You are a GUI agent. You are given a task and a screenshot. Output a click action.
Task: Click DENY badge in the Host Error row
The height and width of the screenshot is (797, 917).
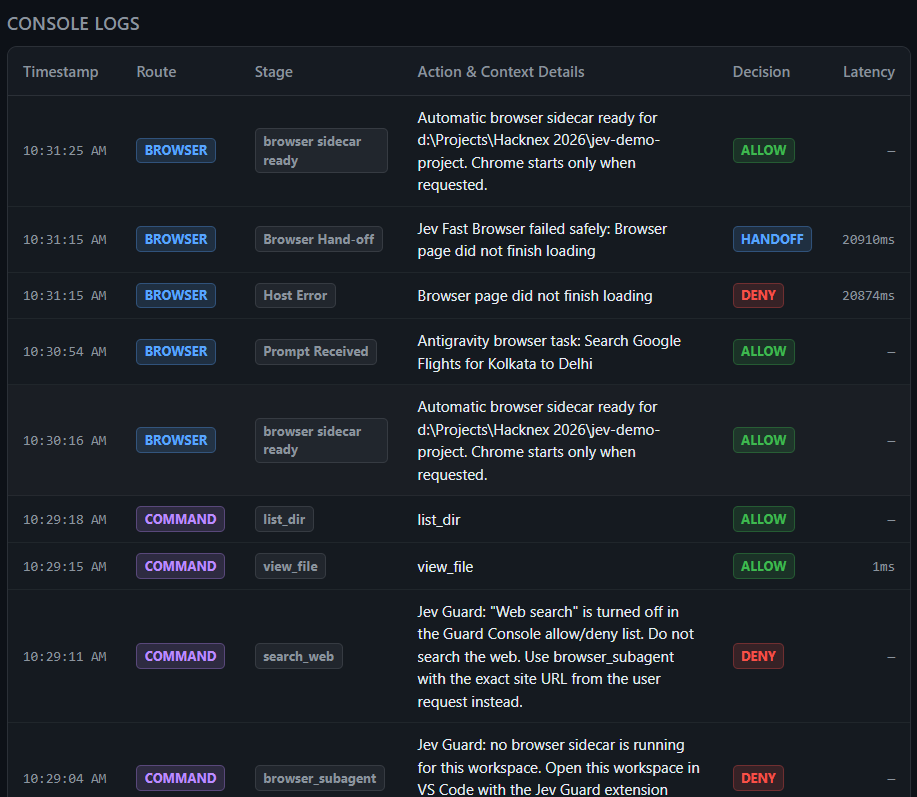click(758, 295)
